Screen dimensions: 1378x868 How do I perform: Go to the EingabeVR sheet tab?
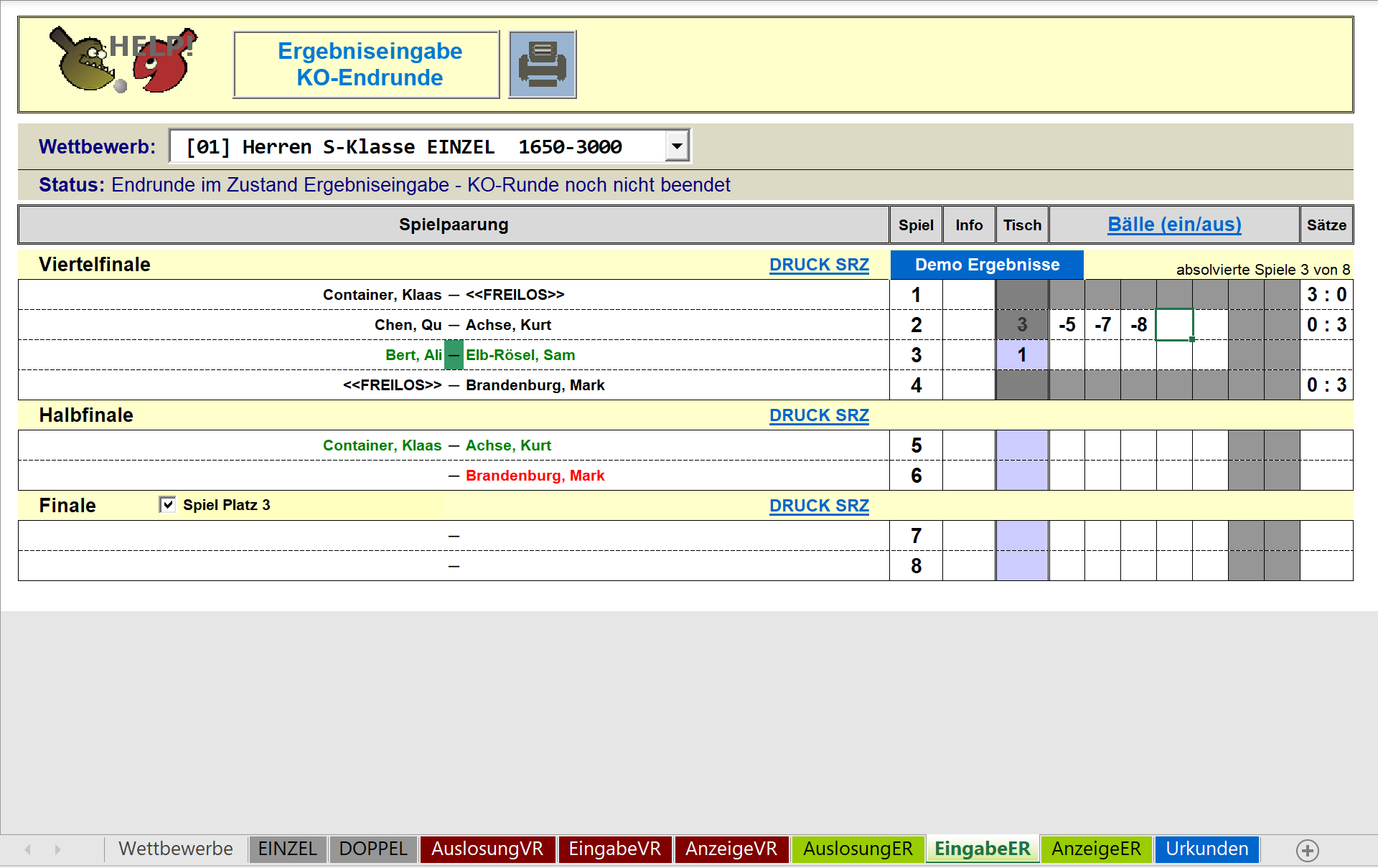tap(614, 849)
